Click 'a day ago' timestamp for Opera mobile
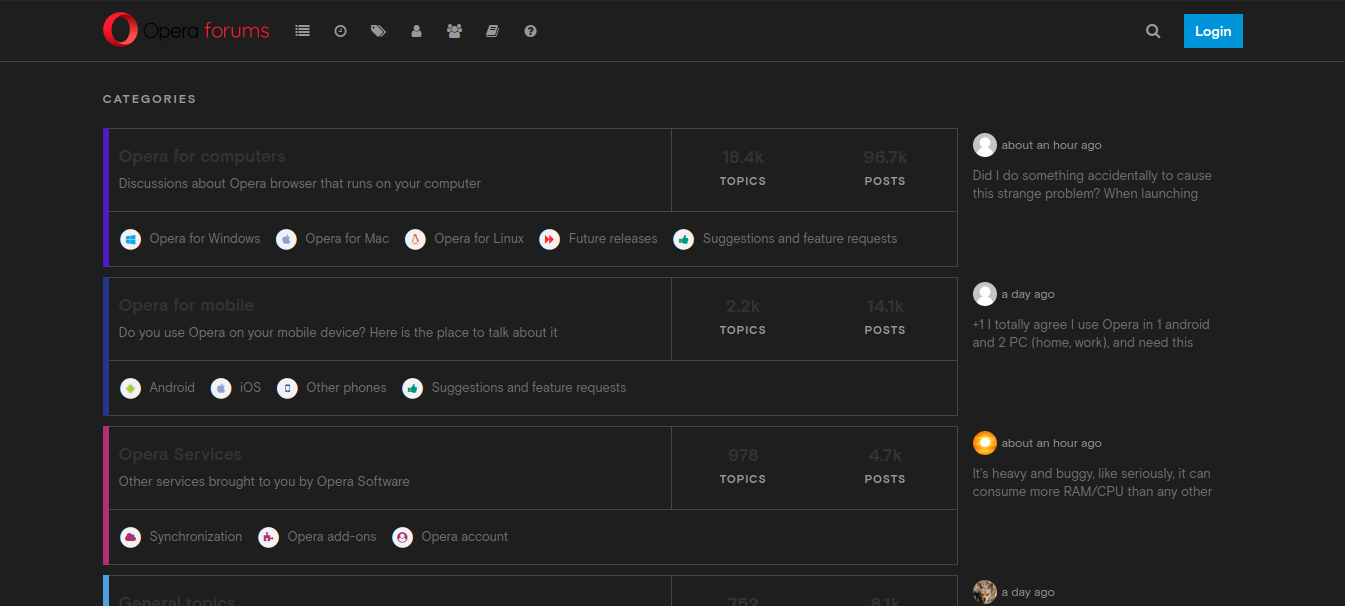The height and width of the screenshot is (606, 1345). click(1028, 295)
